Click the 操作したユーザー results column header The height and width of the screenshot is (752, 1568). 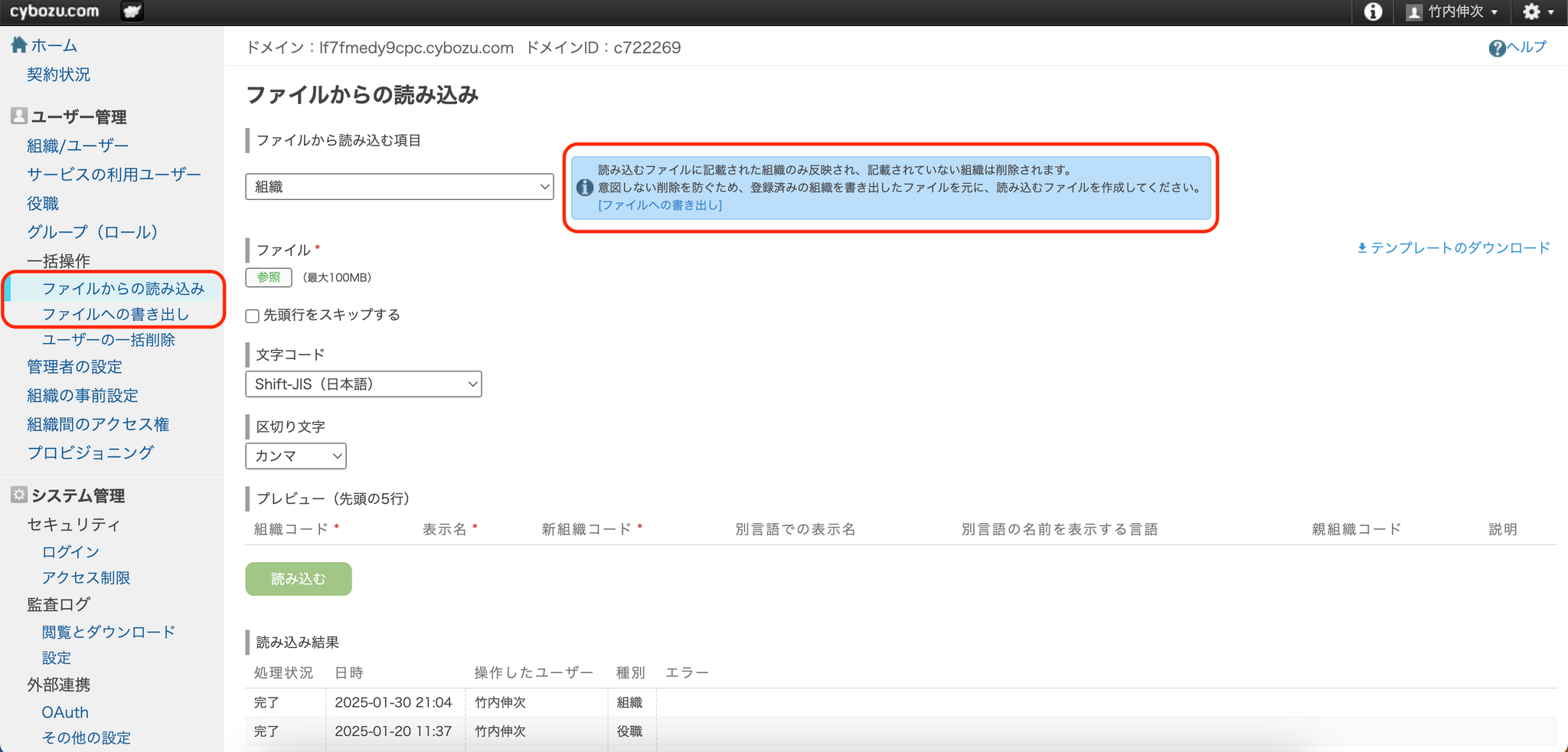pyautogui.click(x=534, y=672)
